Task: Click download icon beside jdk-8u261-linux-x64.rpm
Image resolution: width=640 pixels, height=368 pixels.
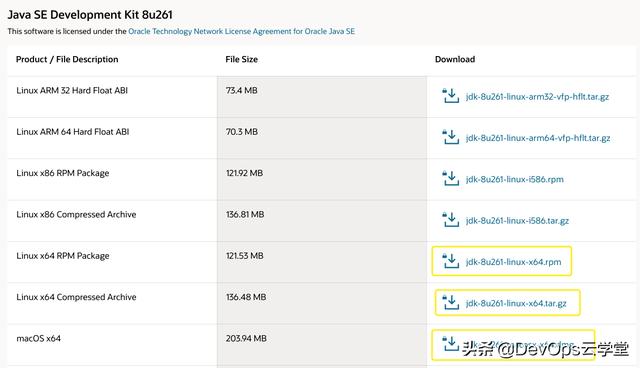Action: pyautogui.click(x=451, y=261)
